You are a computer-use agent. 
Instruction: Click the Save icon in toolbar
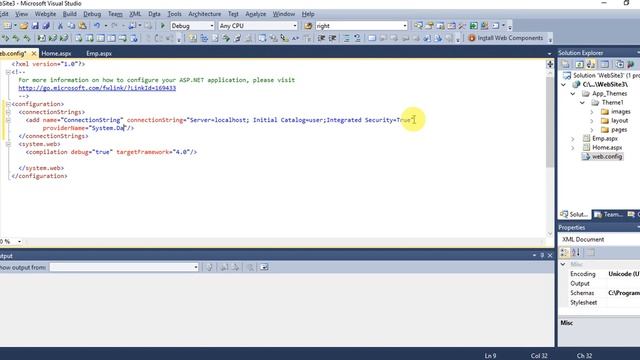[x=35, y=26]
